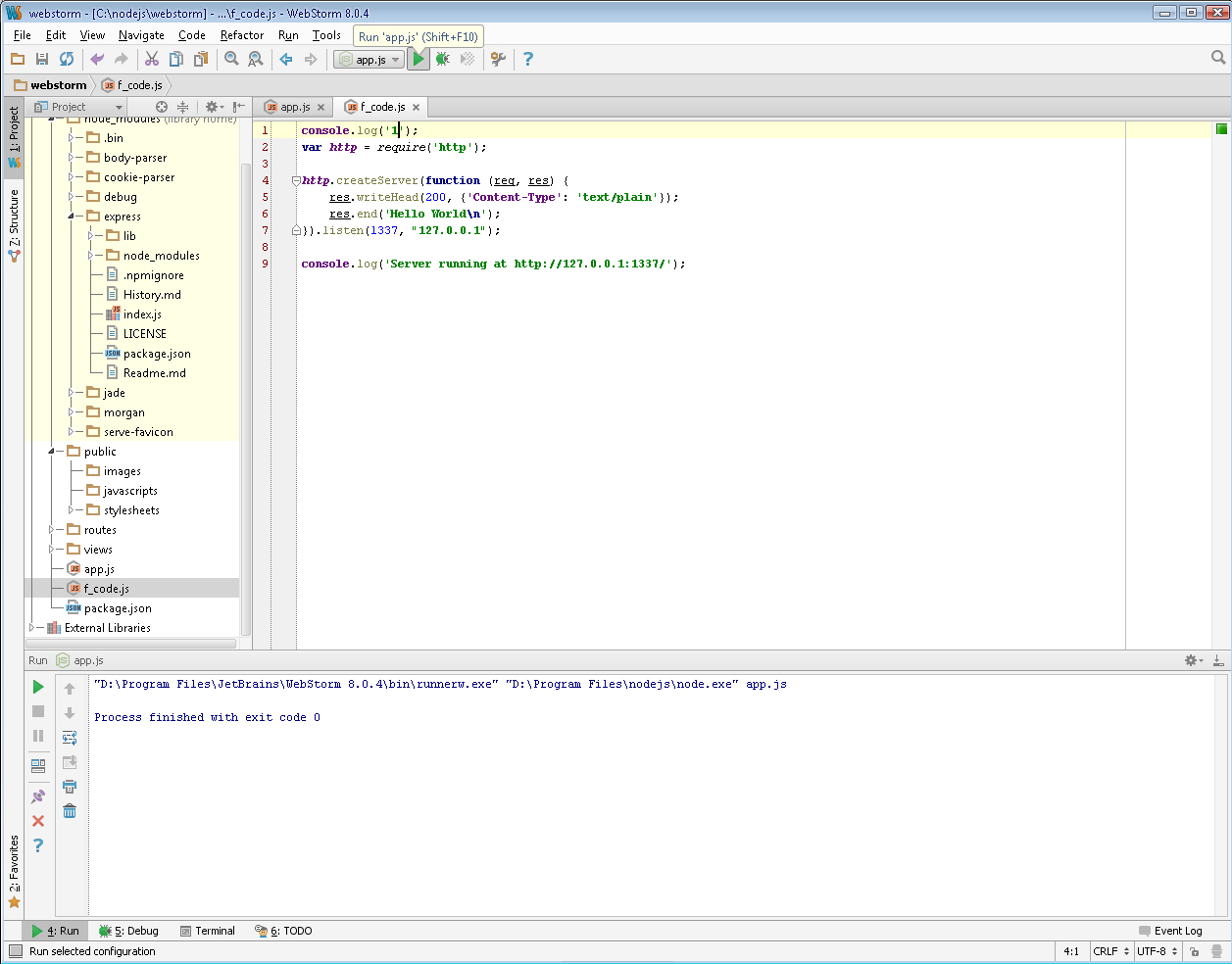Clear the console with the trash icon
This screenshot has height=964, width=1232.
tap(70, 811)
